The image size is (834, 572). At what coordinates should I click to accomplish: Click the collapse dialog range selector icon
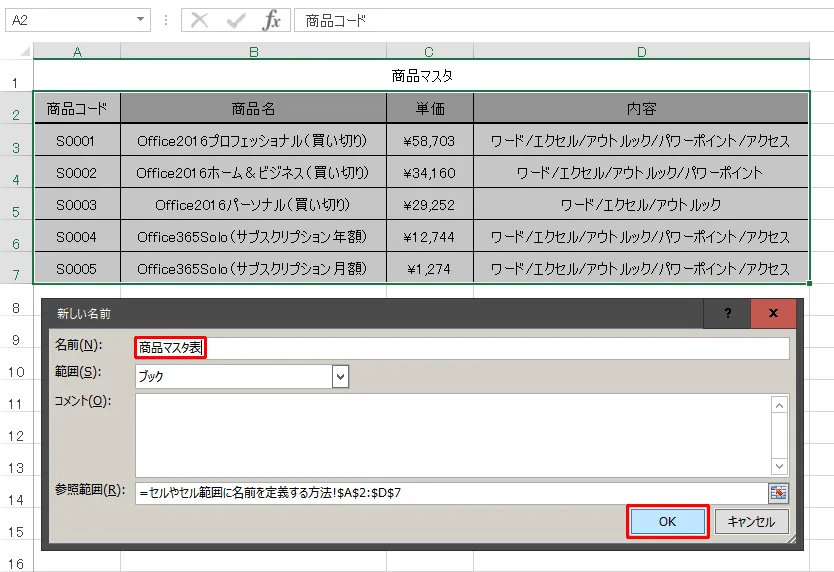pyautogui.click(x=778, y=493)
